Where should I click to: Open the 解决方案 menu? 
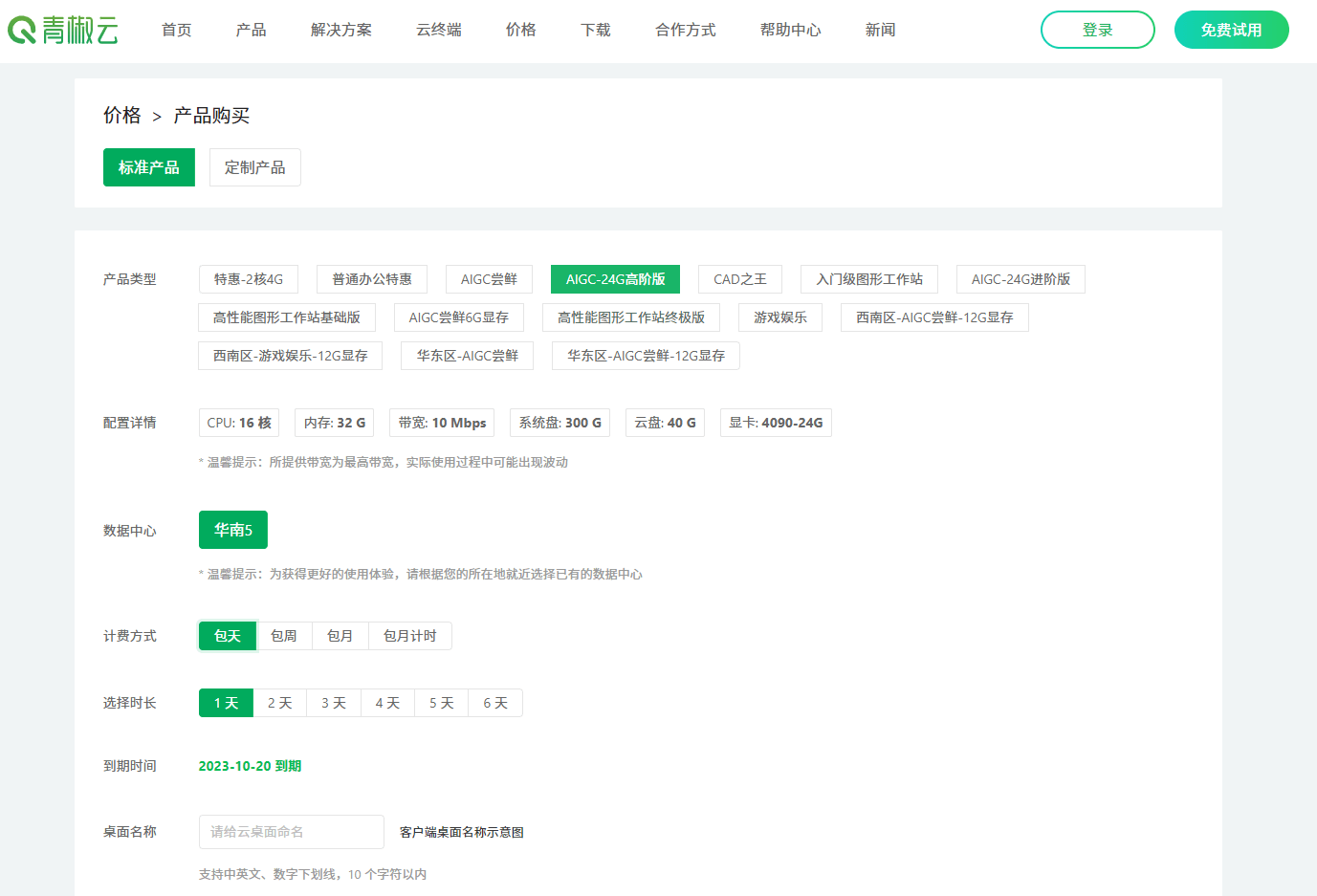click(341, 30)
